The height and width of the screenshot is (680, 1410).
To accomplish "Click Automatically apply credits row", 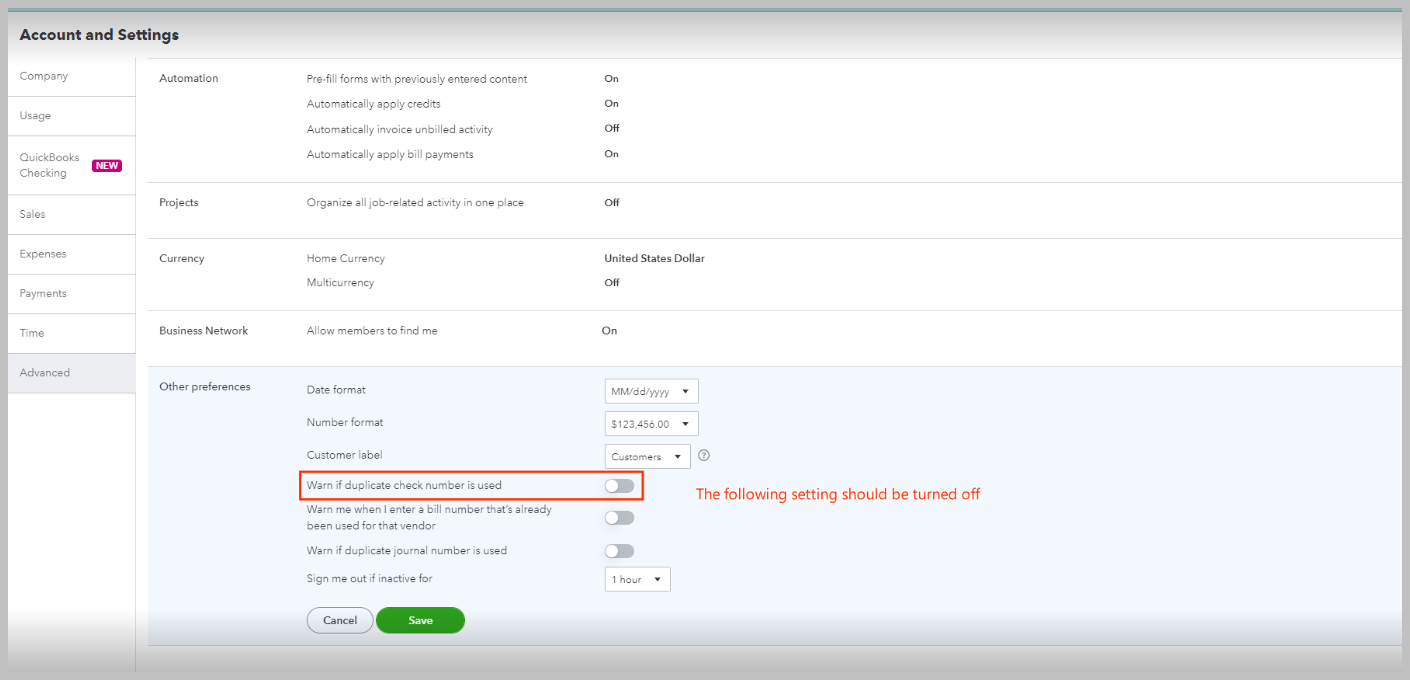I will 373,104.
